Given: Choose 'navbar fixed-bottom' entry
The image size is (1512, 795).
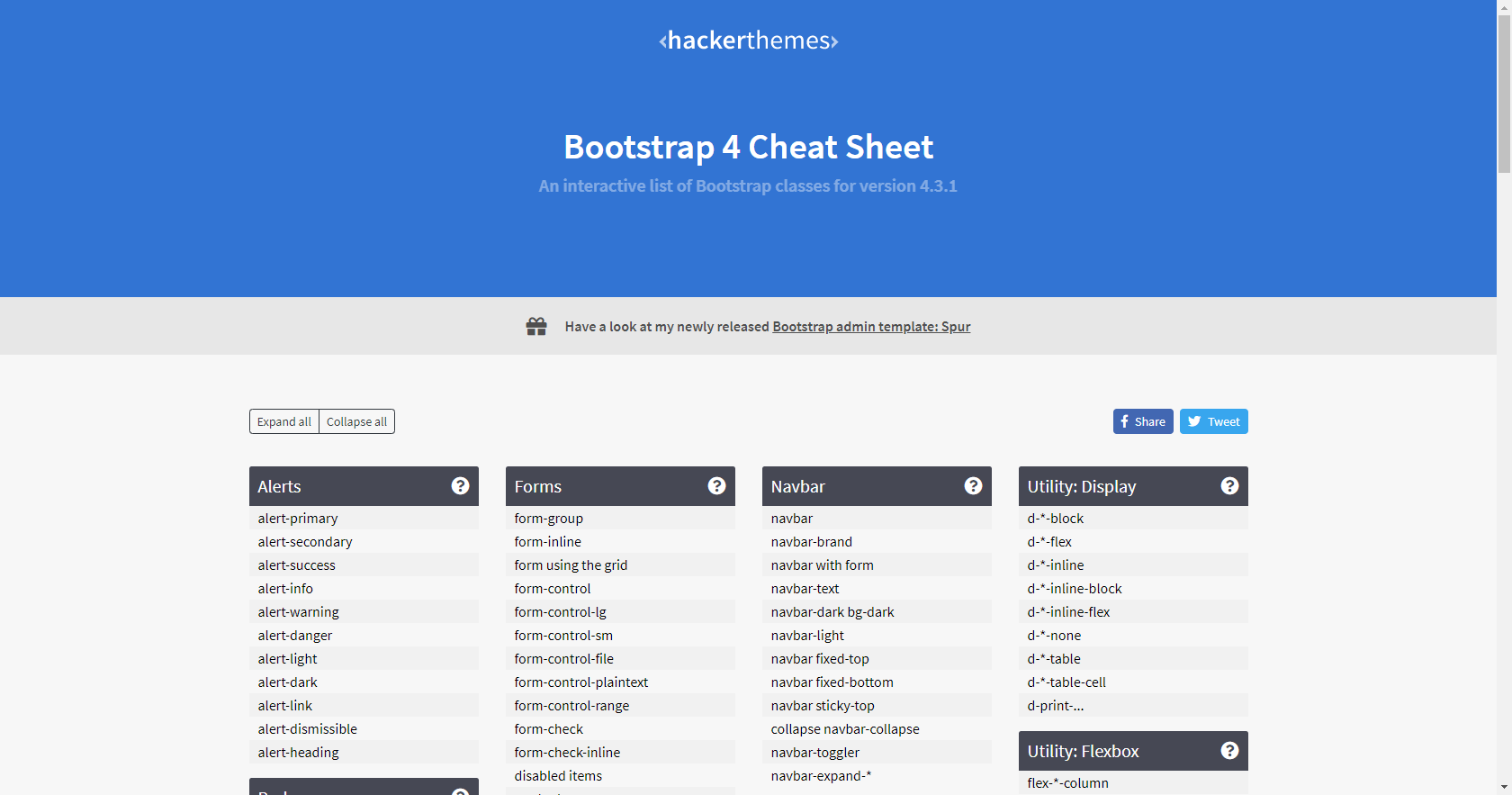Looking at the screenshot, I should pyautogui.click(x=877, y=682).
